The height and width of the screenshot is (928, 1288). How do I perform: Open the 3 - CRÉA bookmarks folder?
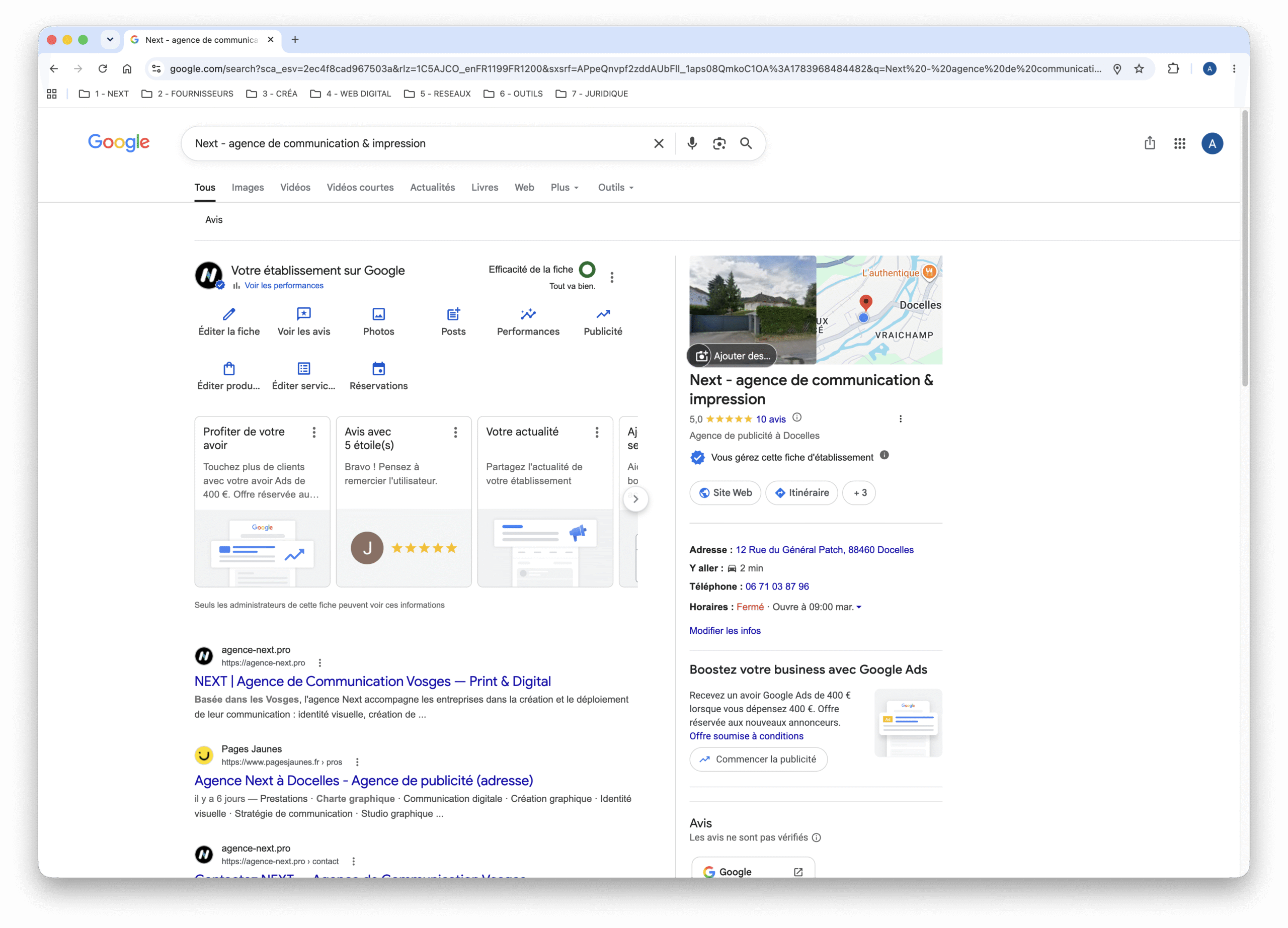(x=272, y=94)
